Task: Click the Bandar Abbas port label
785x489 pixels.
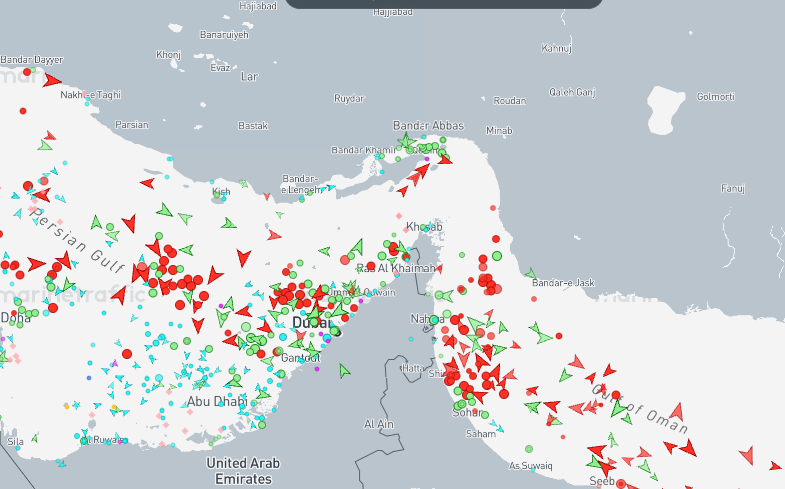Action: coord(428,125)
